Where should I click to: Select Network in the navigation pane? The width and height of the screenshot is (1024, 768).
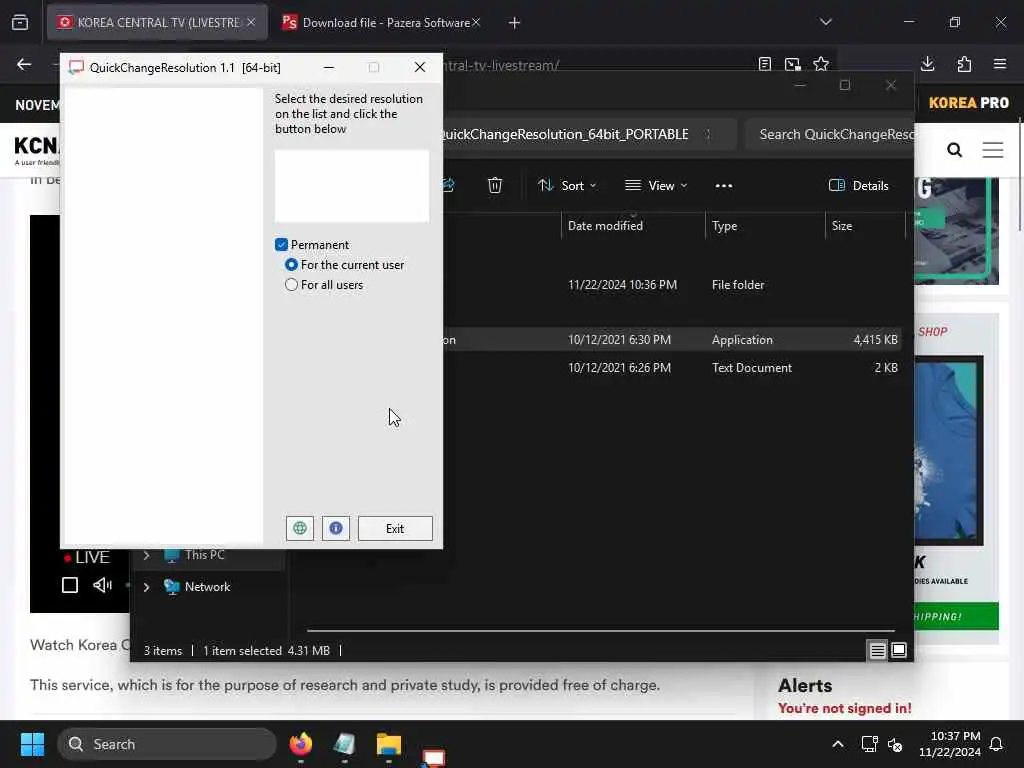pyautogui.click(x=207, y=587)
